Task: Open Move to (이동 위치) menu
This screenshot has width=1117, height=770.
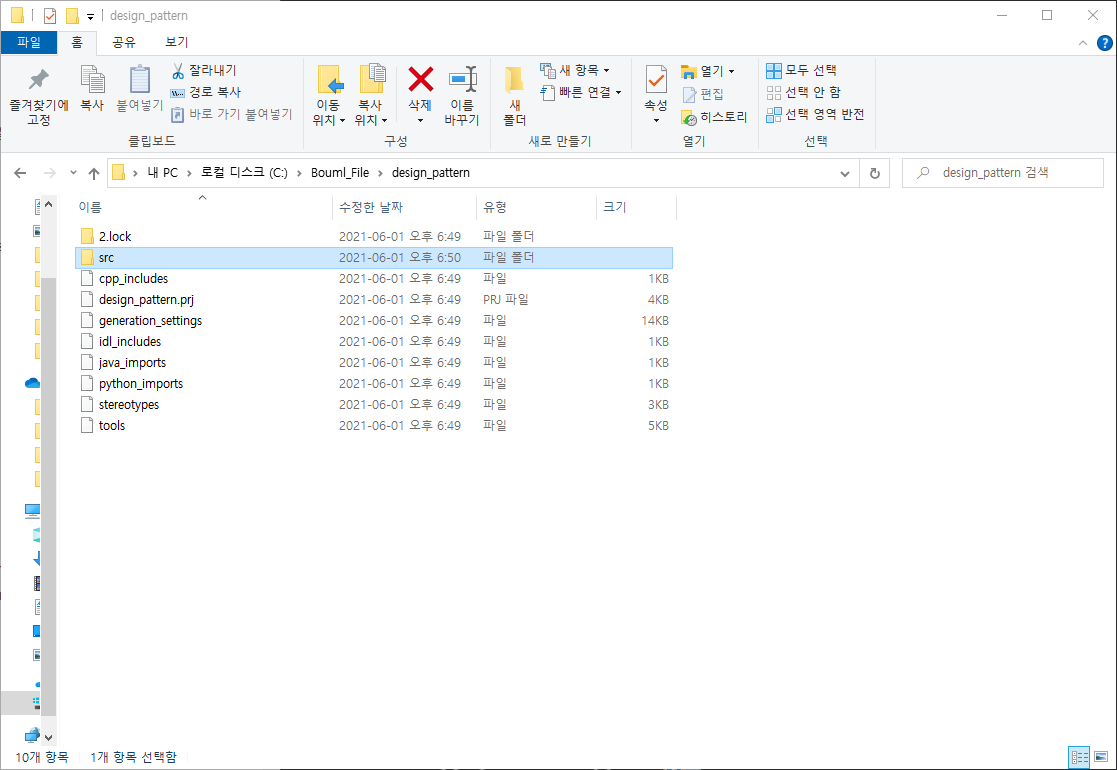Action: click(328, 95)
